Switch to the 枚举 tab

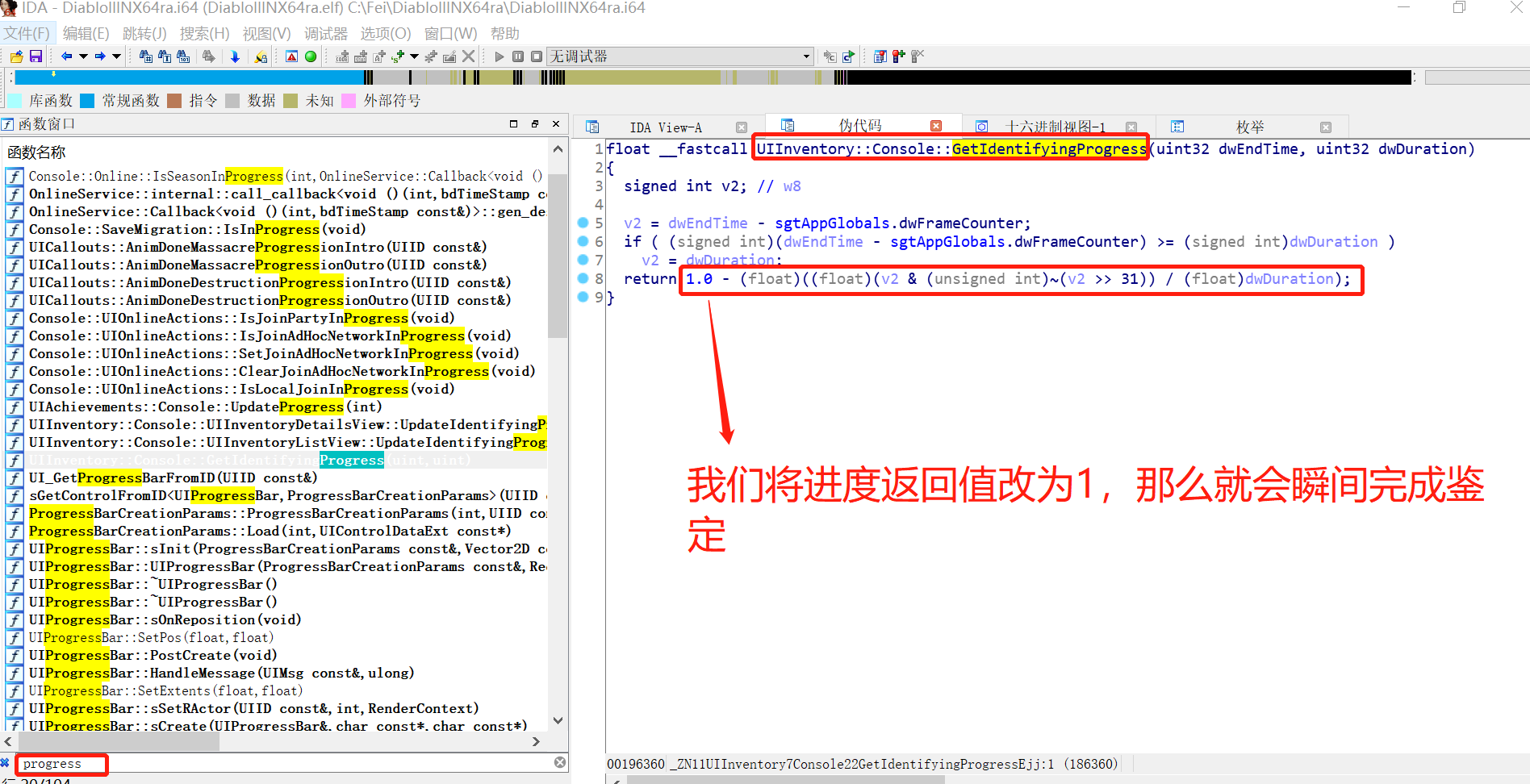(x=1250, y=127)
